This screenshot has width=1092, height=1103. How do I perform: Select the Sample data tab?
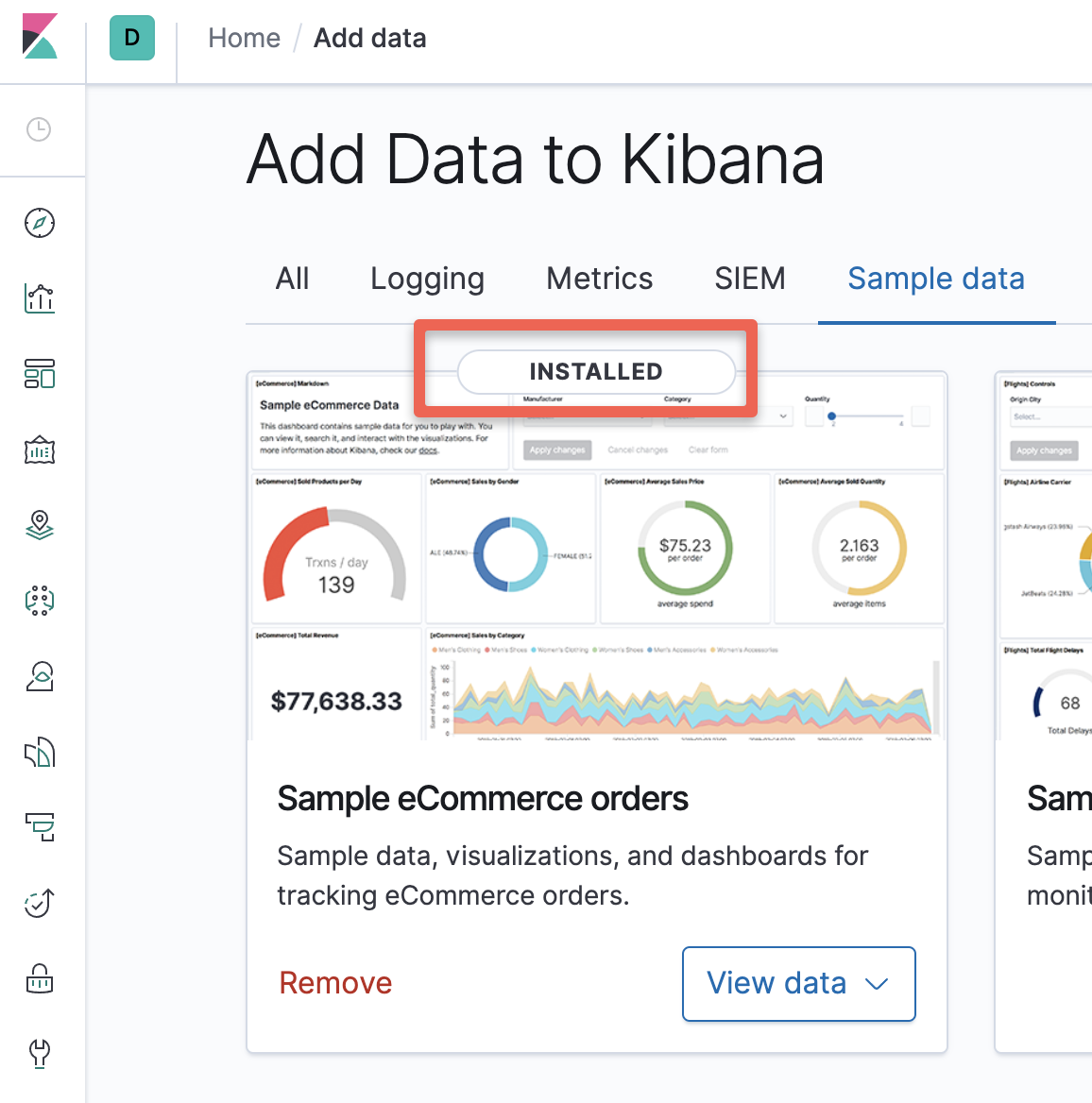point(936,279)
